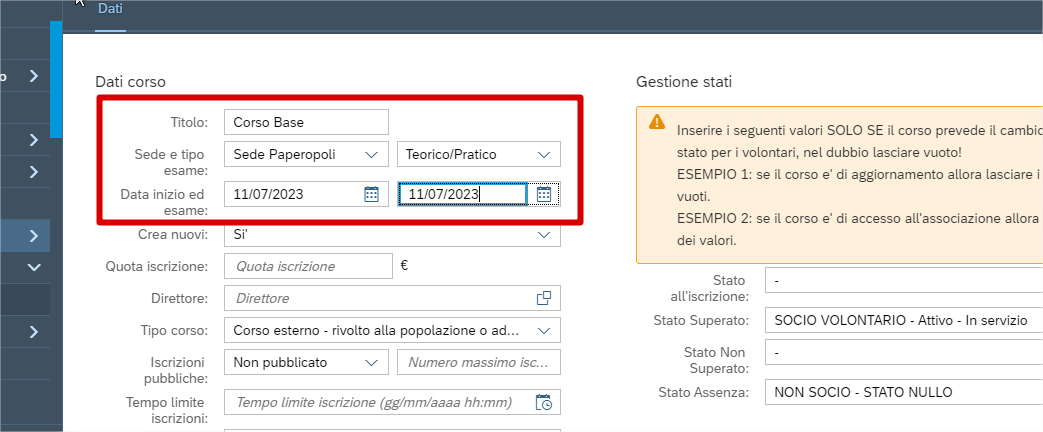Open the Iscrizioni pubbliche Non pubblicato dropdown
The width and height of the screenshot is (1043, 432).
[371, 362]
